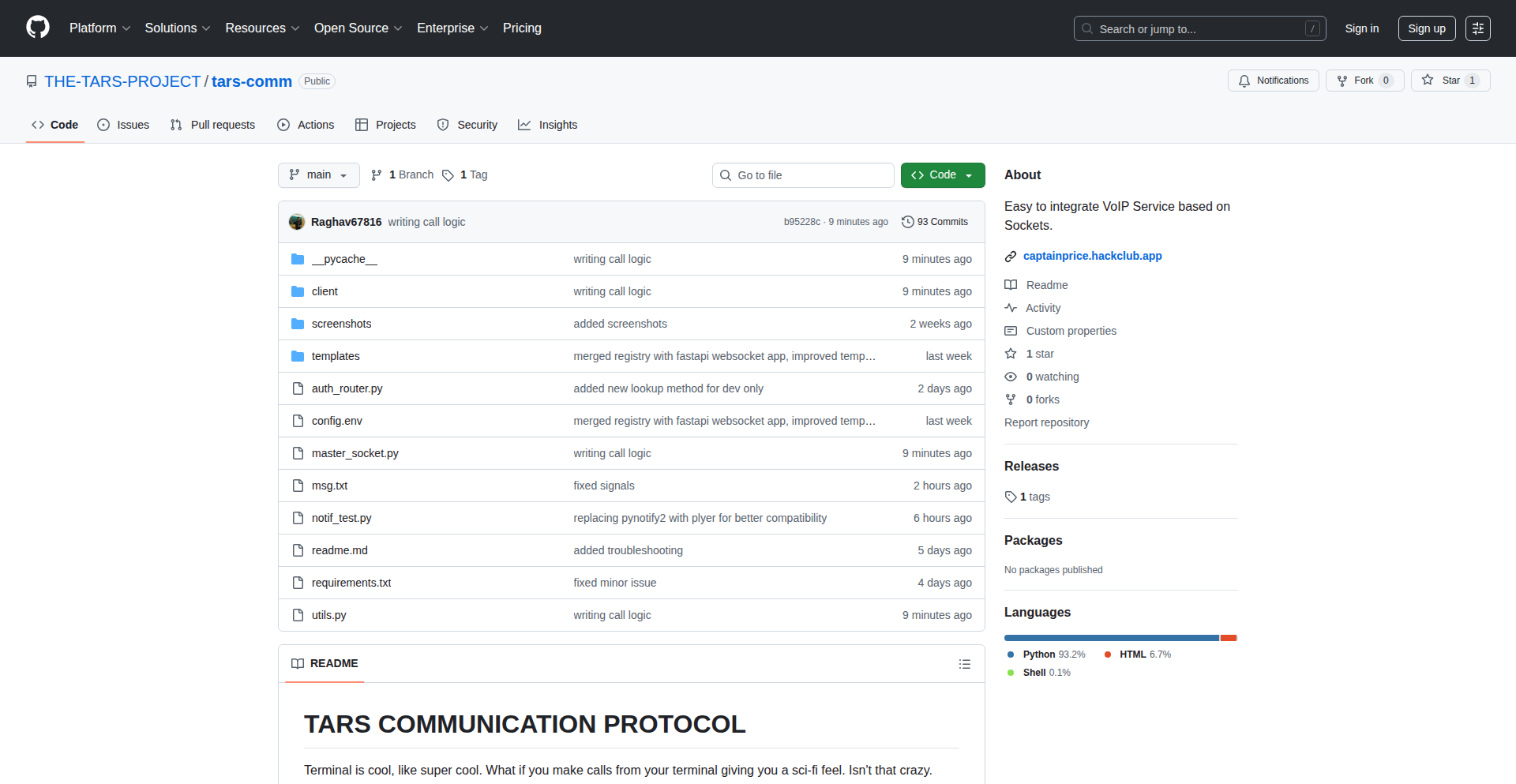Click Report repository
Screen dimensions: 1516x784
point(1046,422)
